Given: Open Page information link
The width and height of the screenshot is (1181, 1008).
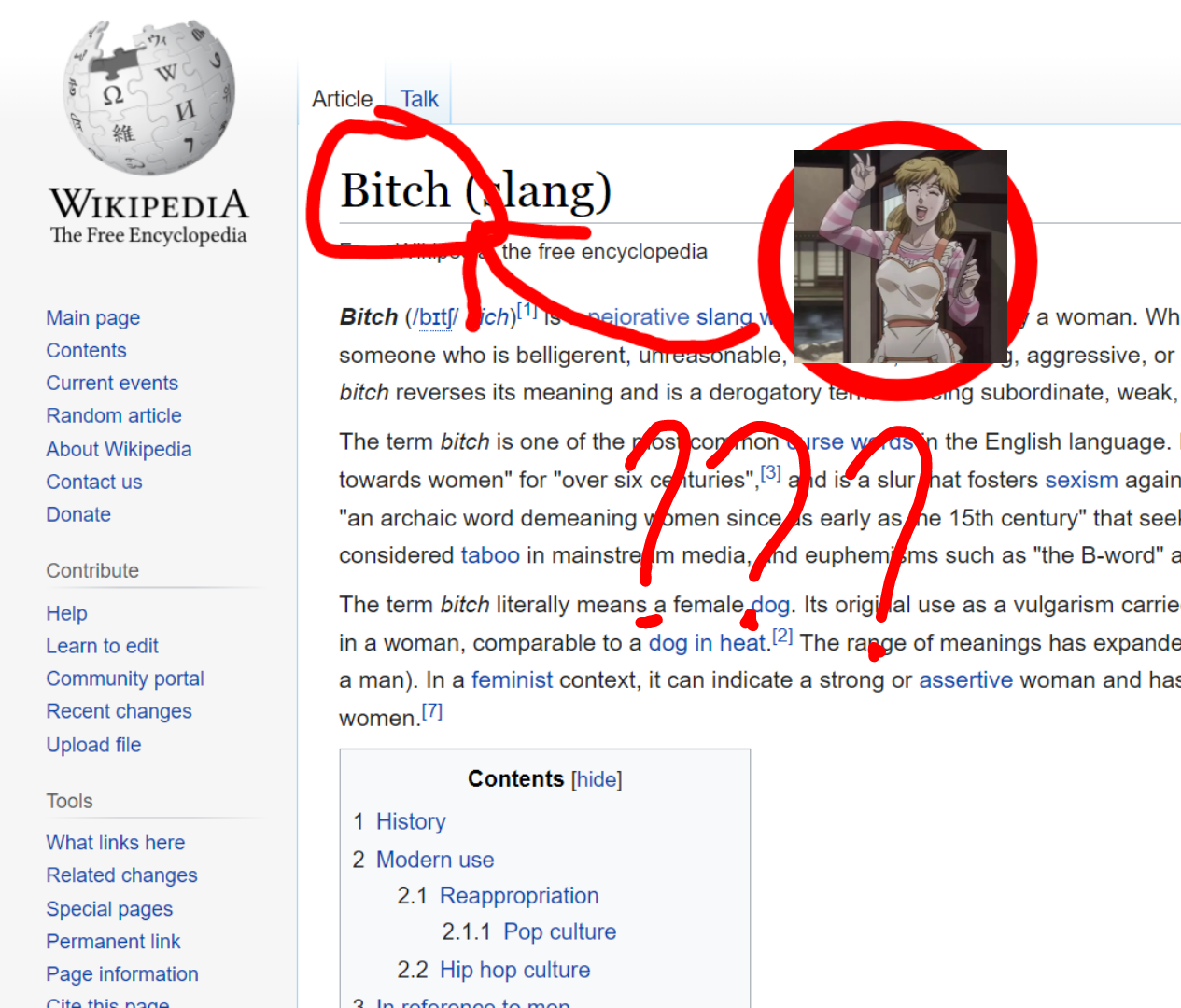Looking at the screenshot, I should tap(122, 974).
